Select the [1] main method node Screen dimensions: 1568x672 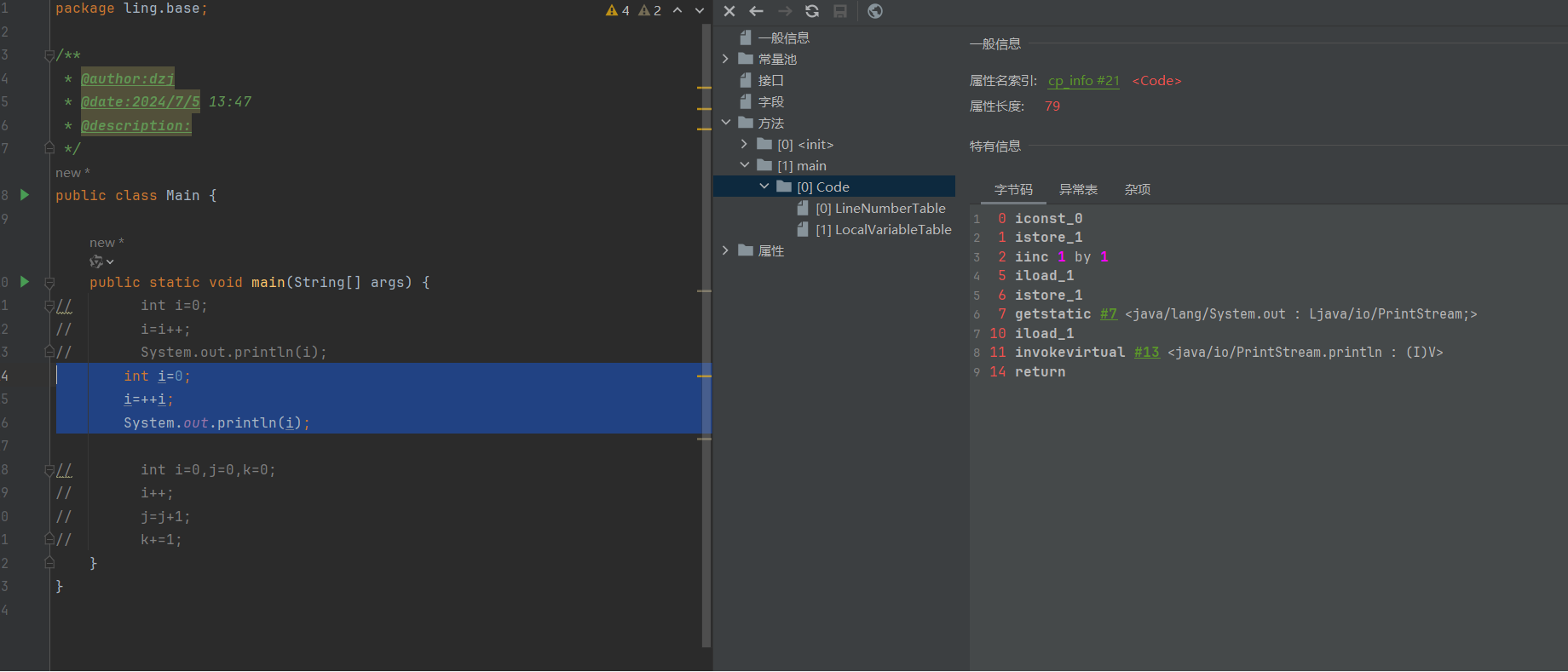point(801,165)
